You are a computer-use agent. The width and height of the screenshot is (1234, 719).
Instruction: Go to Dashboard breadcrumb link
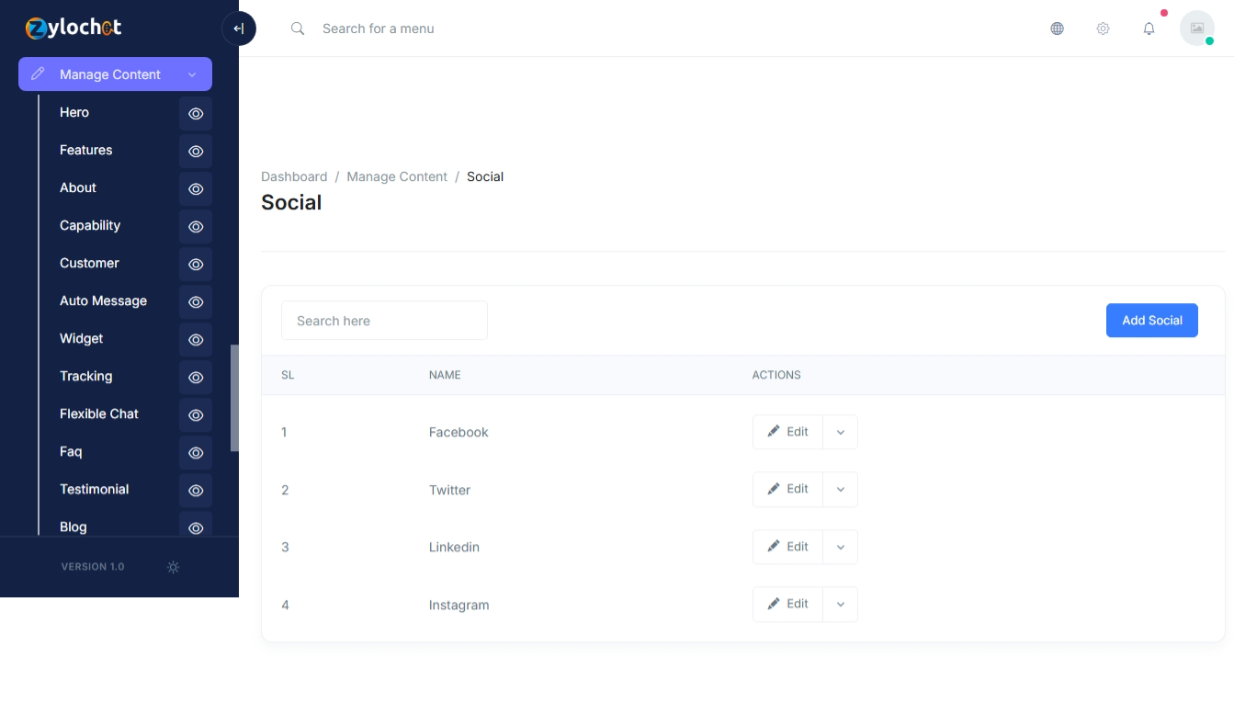(294, 176)
